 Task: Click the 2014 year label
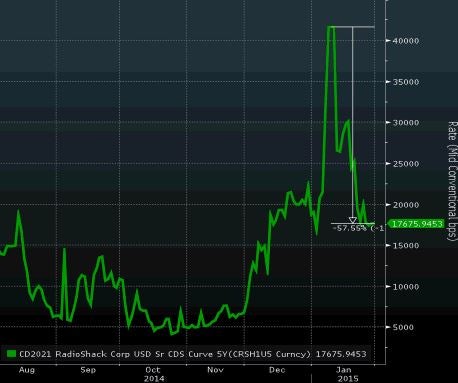(x=154, y=379)
